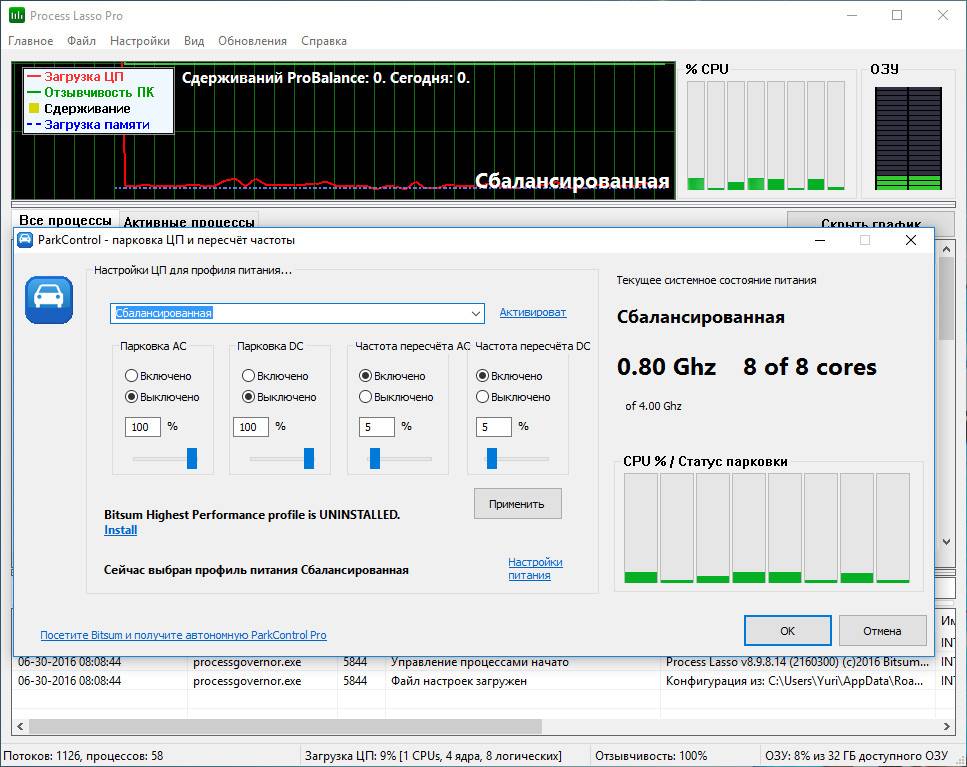Click the Парковка AC slider handle

pyautogui.click(x=192, y=458)
